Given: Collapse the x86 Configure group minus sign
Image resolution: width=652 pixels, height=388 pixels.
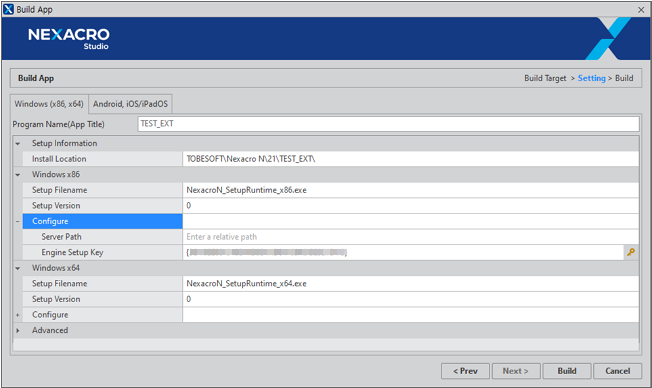Looking at the screenshot, I should [17, 221].
